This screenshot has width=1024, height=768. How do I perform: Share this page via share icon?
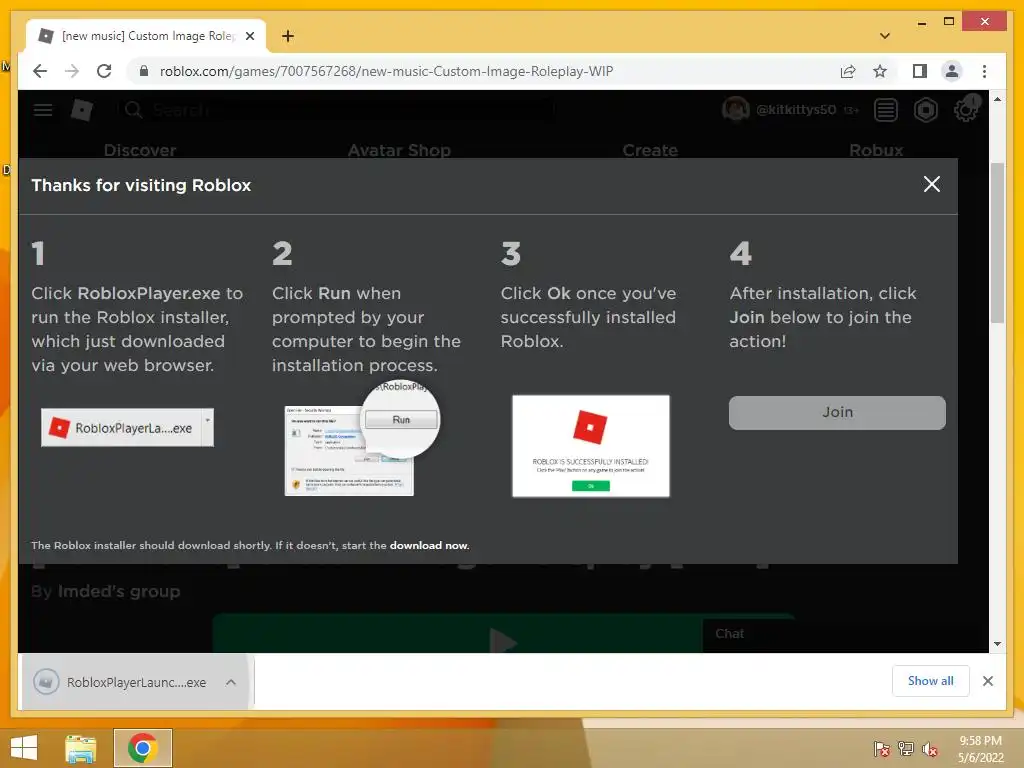click(848, 71)
